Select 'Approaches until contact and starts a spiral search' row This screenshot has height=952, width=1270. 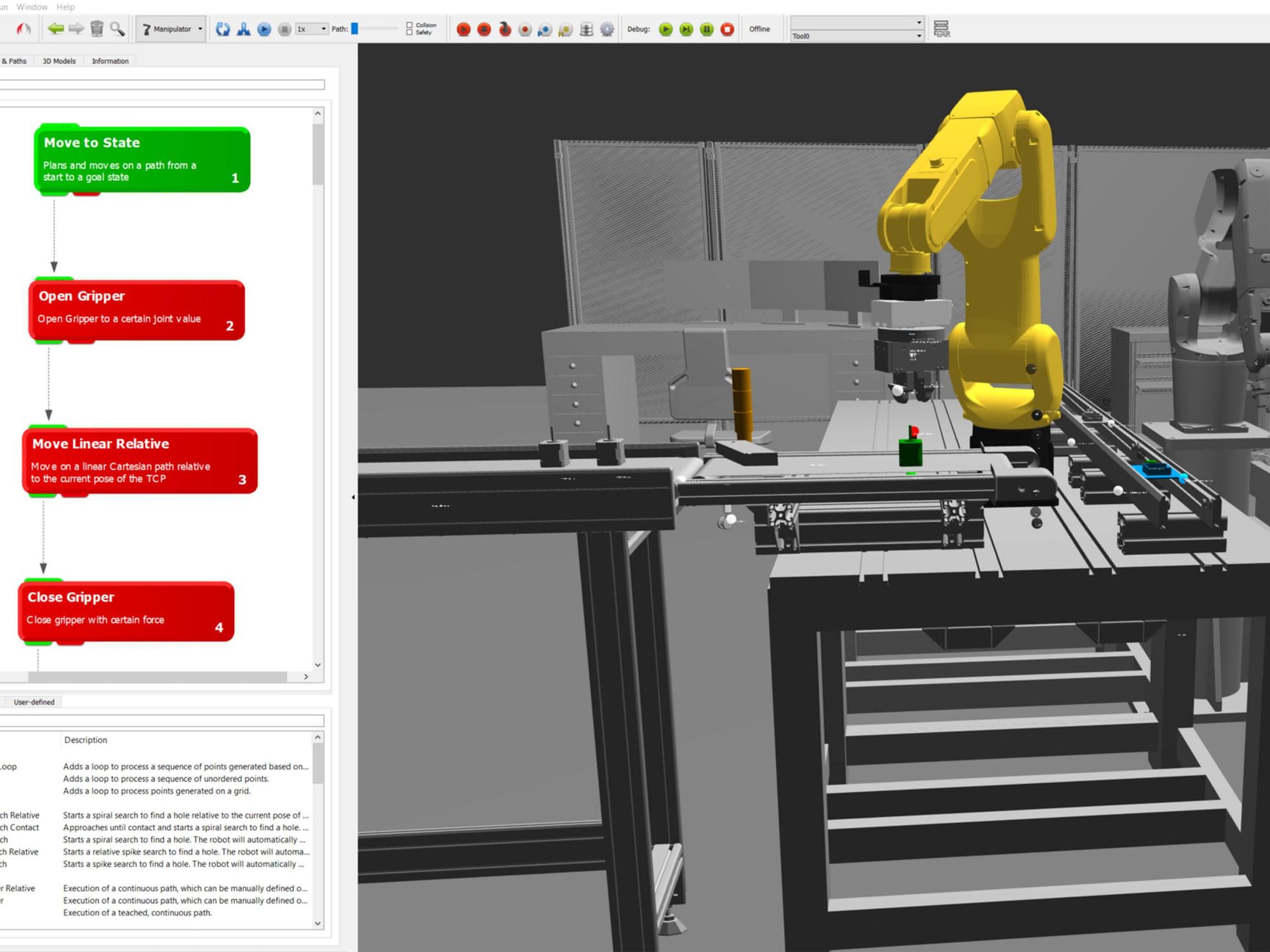coord(186,828)
